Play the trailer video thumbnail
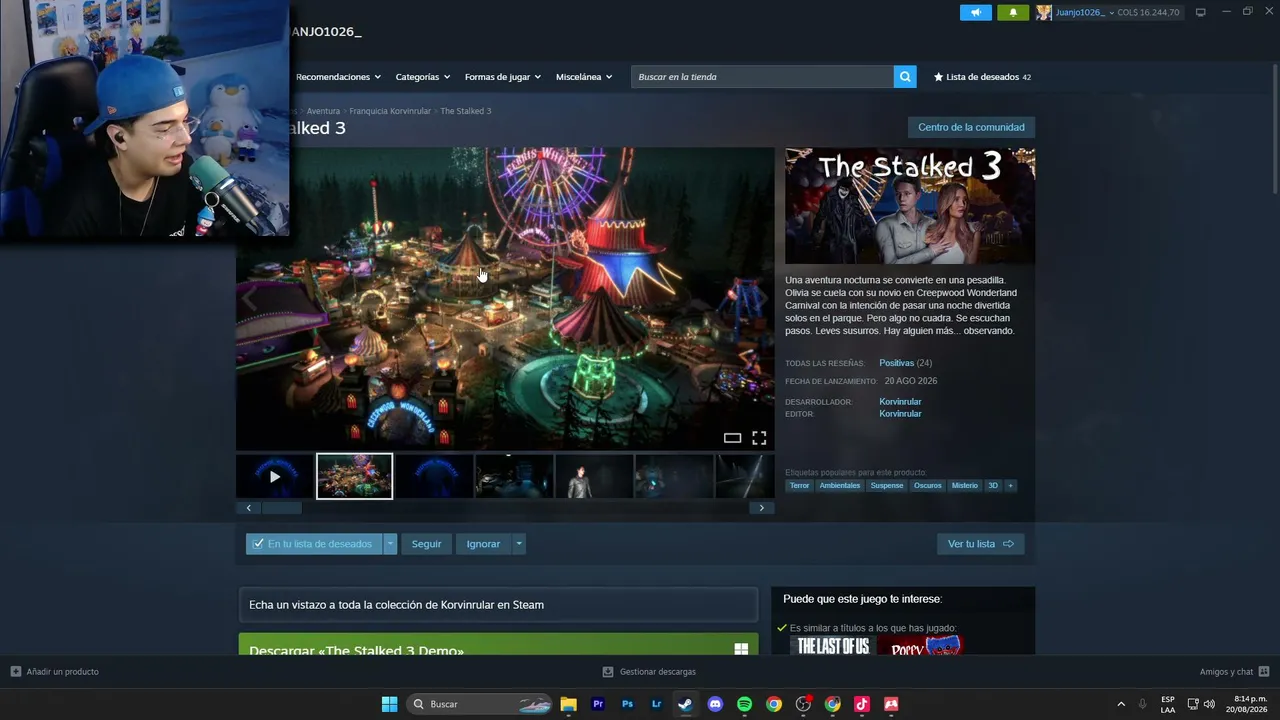Viewport: 1280px width, 720px height. tap(275, 477)
